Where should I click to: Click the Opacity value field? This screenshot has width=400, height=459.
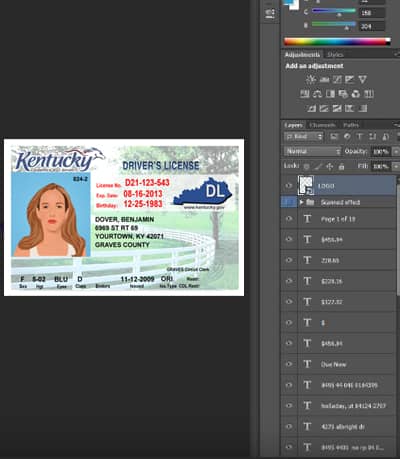click(x=380, y=152)
